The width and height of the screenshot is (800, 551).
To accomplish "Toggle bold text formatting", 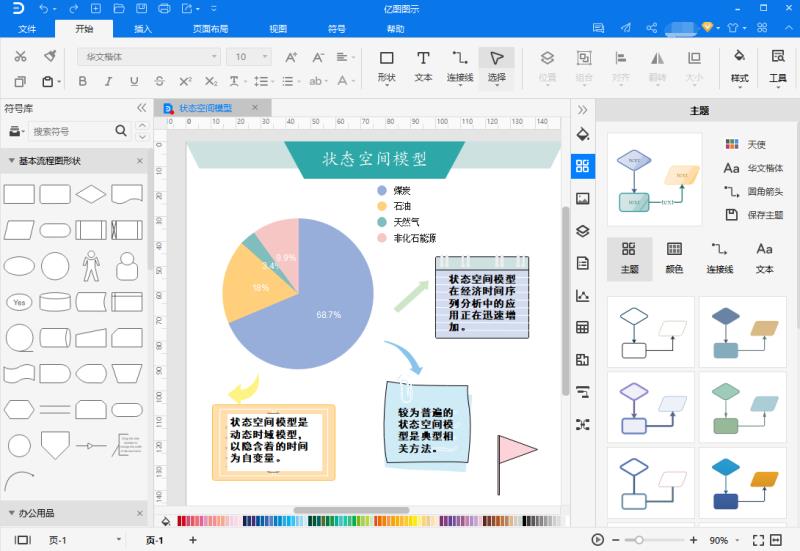I will click(x=83, y=81).
